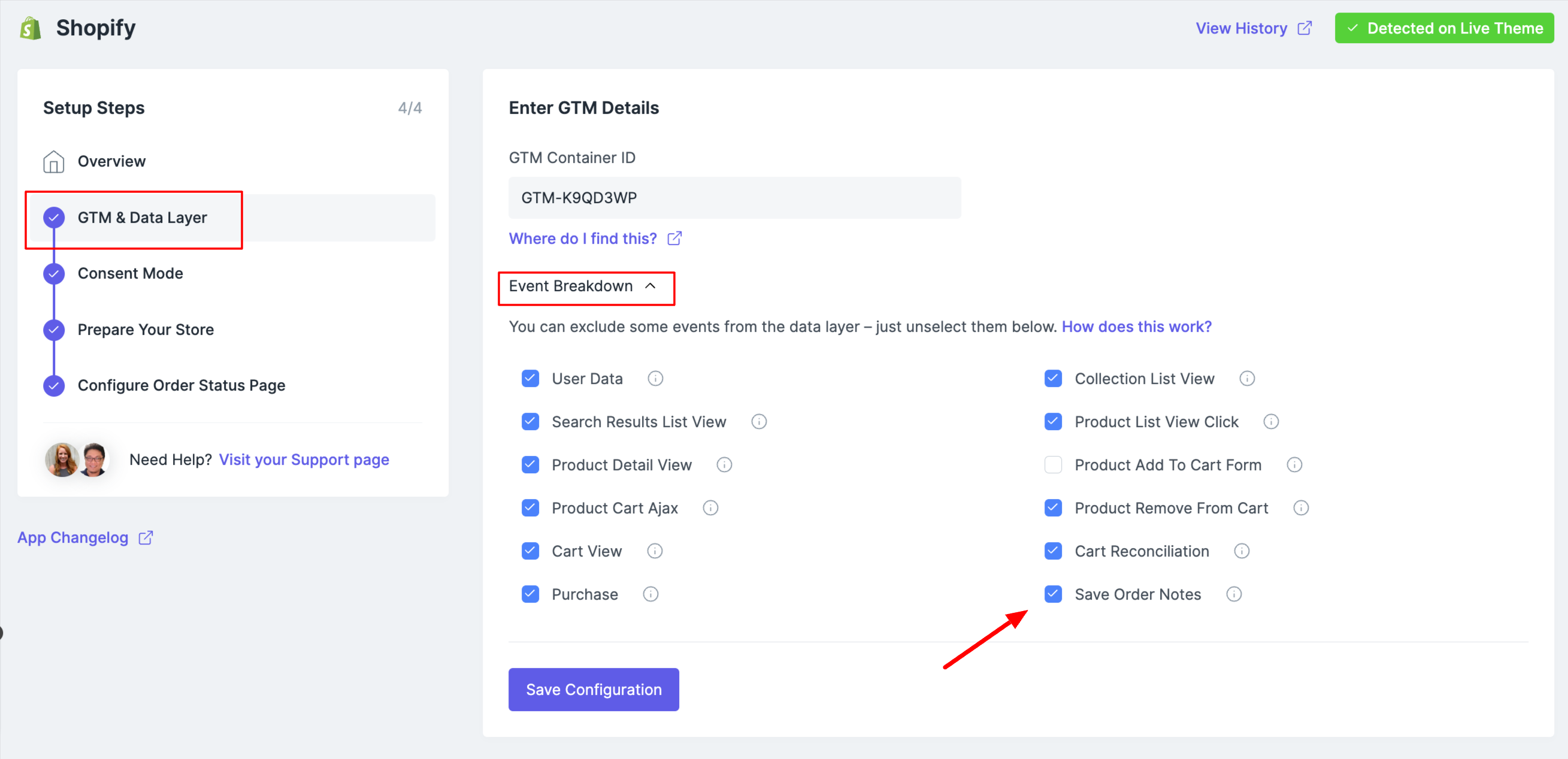Select Configure Order Status Page step
The width and height of the screenshot is (1568, 759).
[181, 385]
